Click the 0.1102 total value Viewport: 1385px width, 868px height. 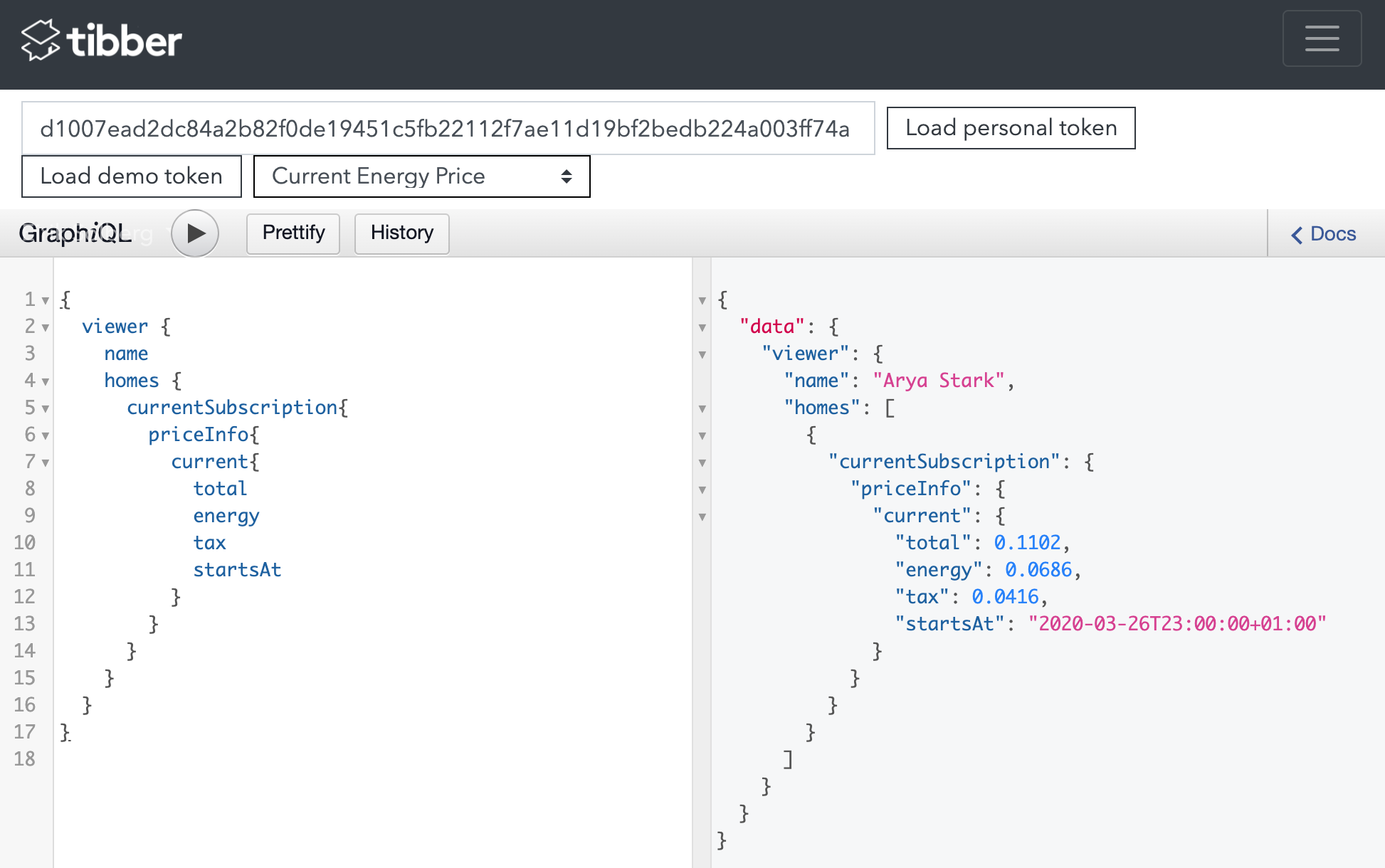1027,543
